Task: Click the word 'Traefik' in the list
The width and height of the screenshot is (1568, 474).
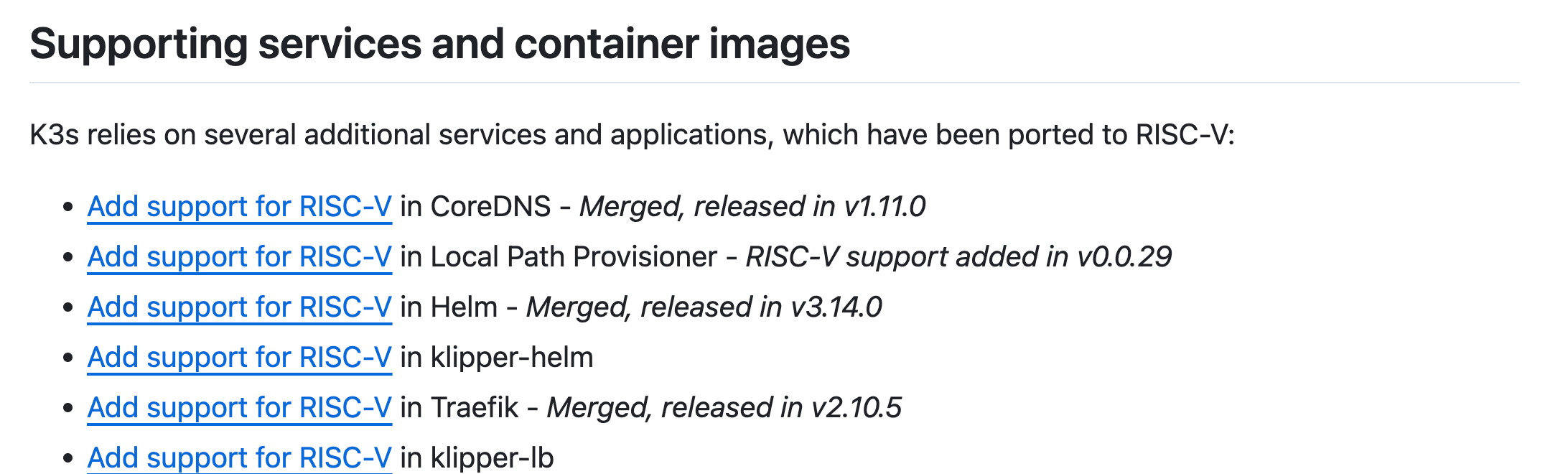Action: click(x=474, y=408)
